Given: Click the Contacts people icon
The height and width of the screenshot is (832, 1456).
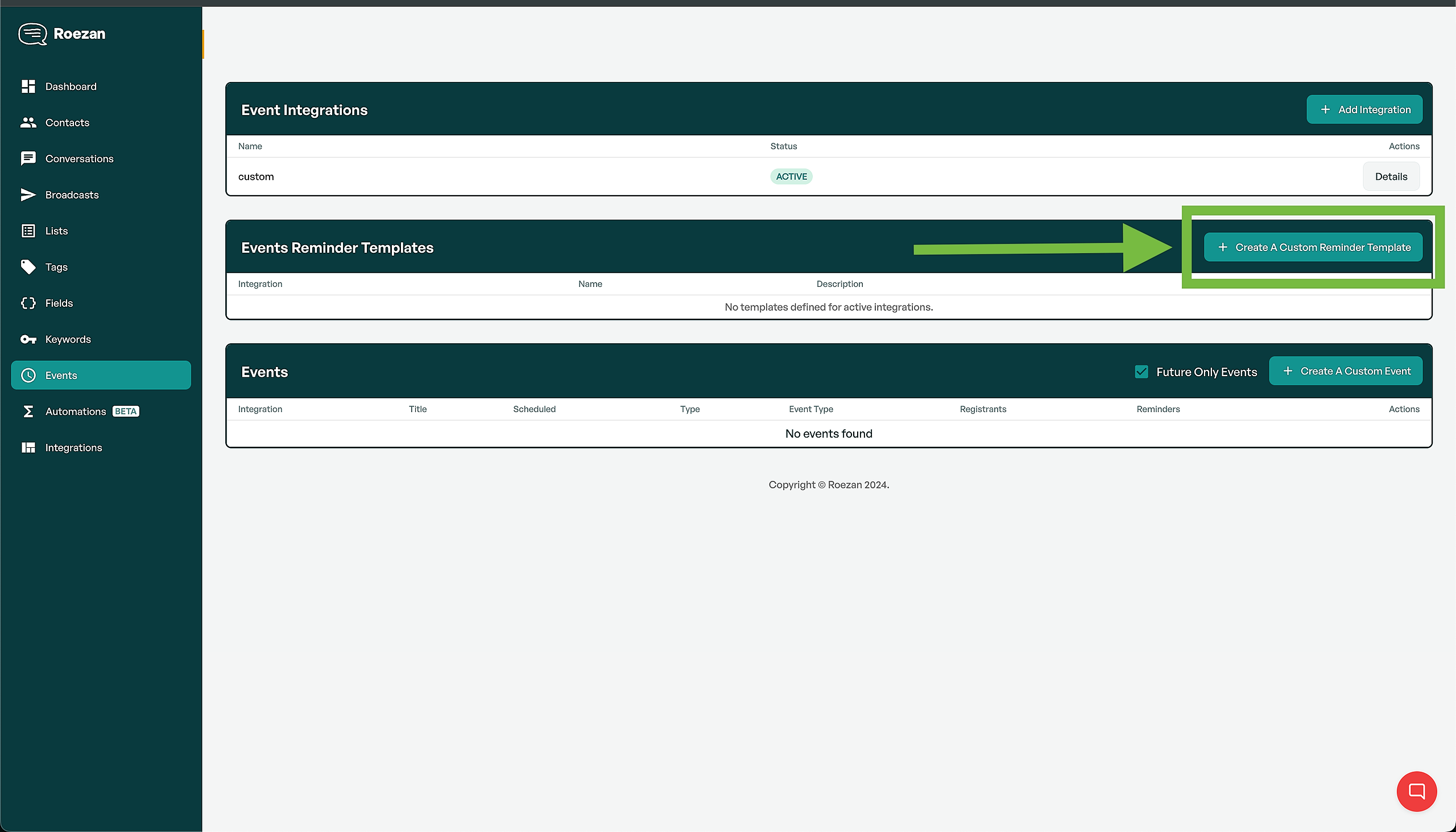Looking at the screenshot, I should tap(28, 122).
